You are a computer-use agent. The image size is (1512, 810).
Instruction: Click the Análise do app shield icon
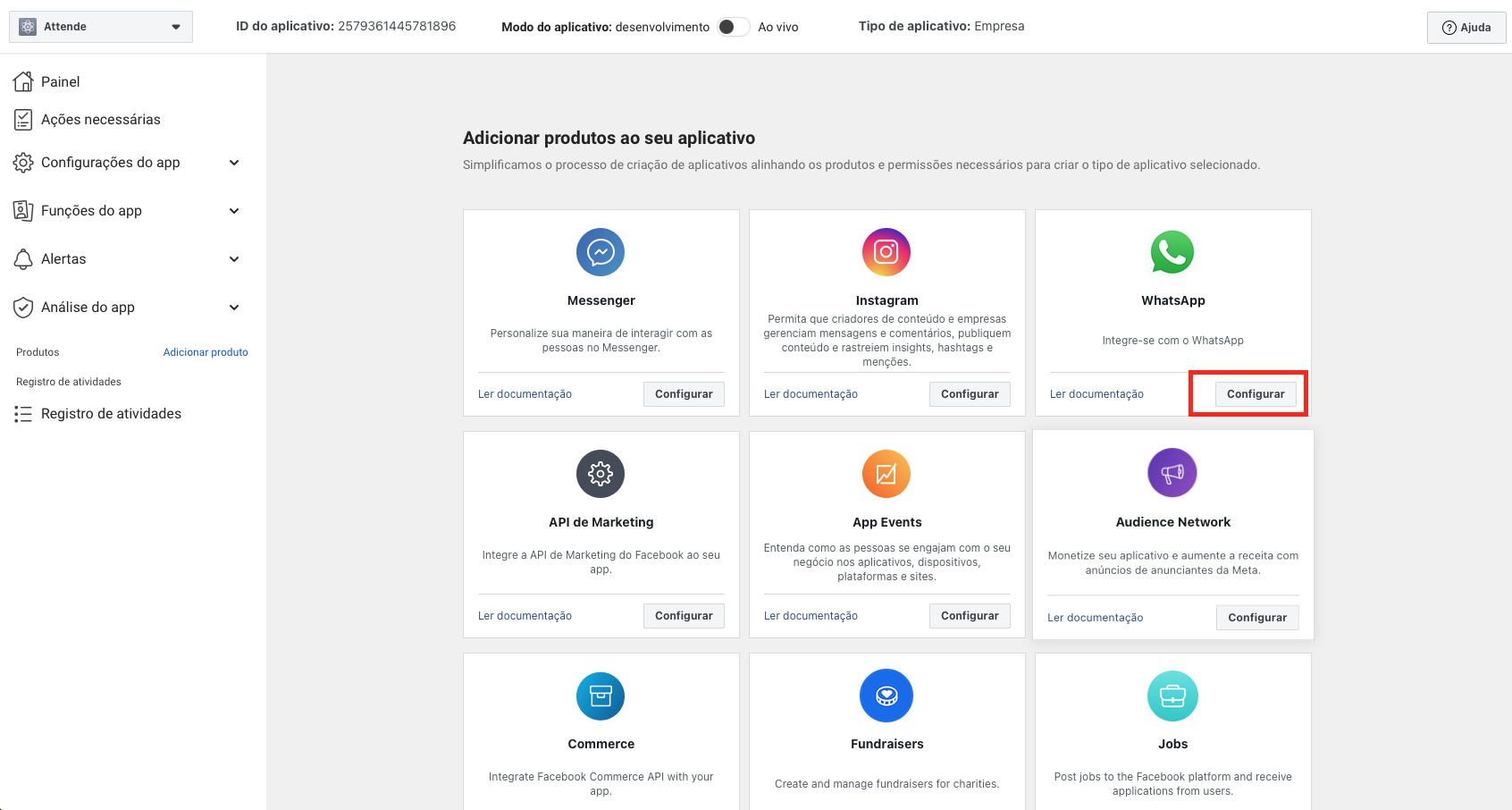click(23, 308)
